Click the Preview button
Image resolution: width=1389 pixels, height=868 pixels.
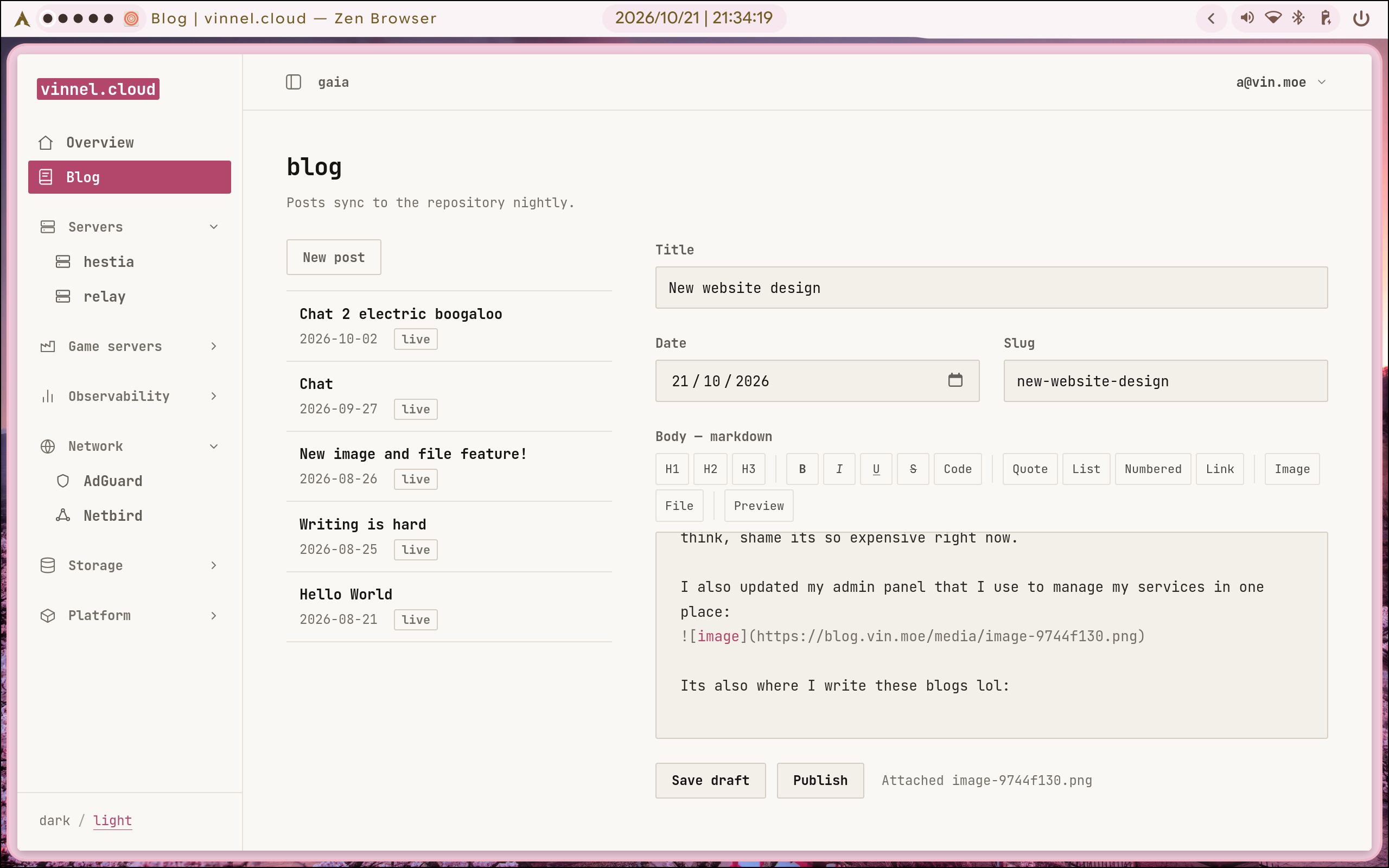758,506
